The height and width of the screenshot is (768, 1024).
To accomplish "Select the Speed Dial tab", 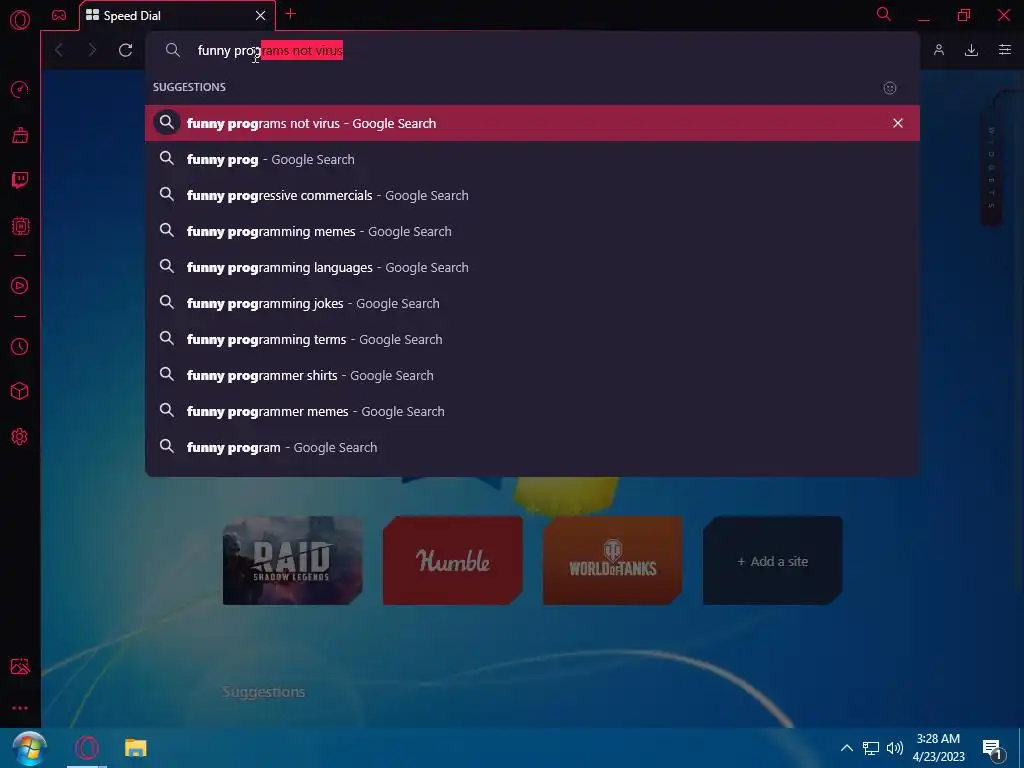I will pos(178,16).
